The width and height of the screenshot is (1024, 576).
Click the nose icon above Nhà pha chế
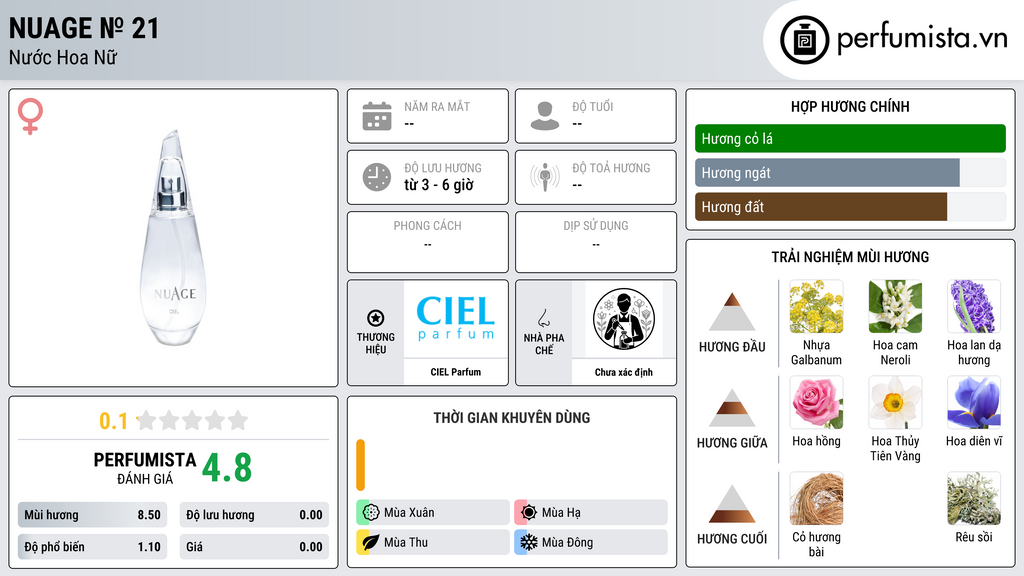(x=543, y=318)
